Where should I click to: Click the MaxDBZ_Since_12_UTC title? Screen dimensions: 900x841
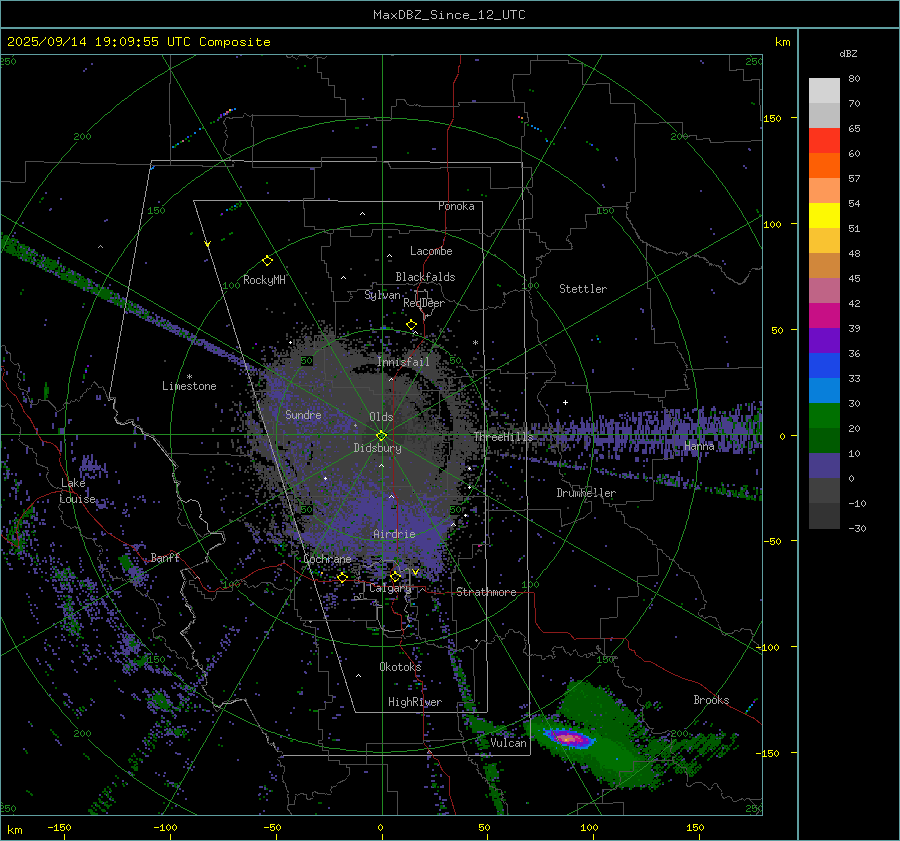(449, 15)
